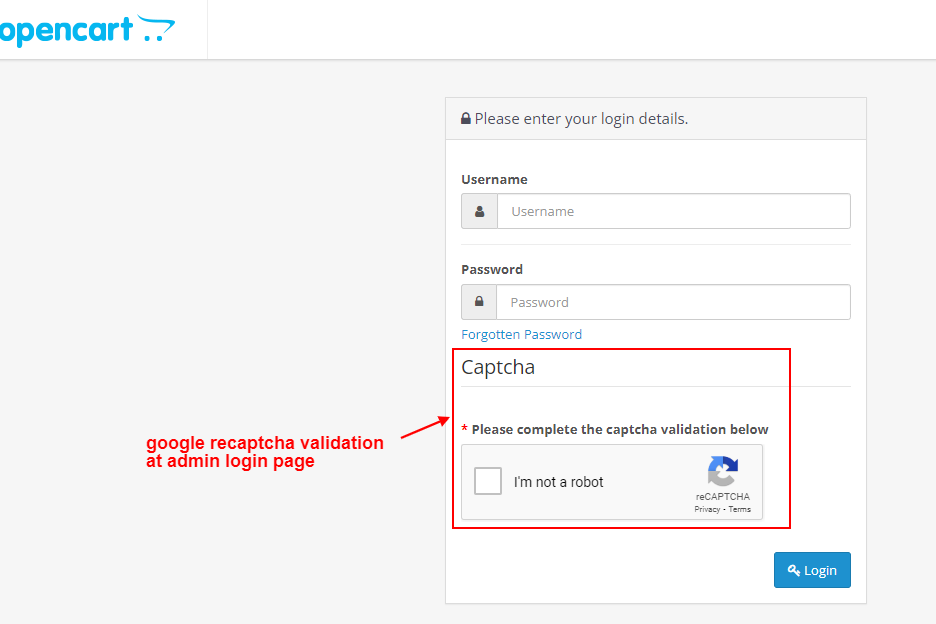Click the Username field label
The width and height of the screenshot is (936, 624).
[x=494, y=179]
